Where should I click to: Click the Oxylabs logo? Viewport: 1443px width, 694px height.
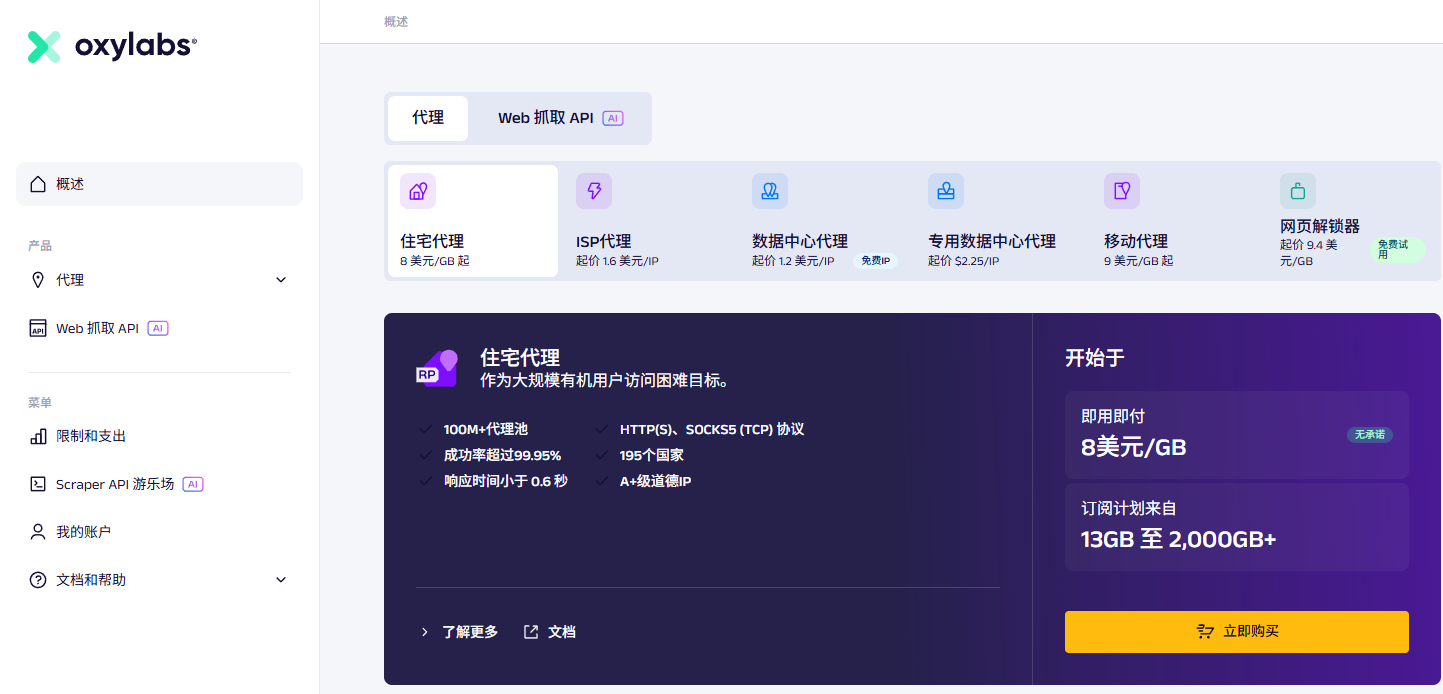coord(112,46)
